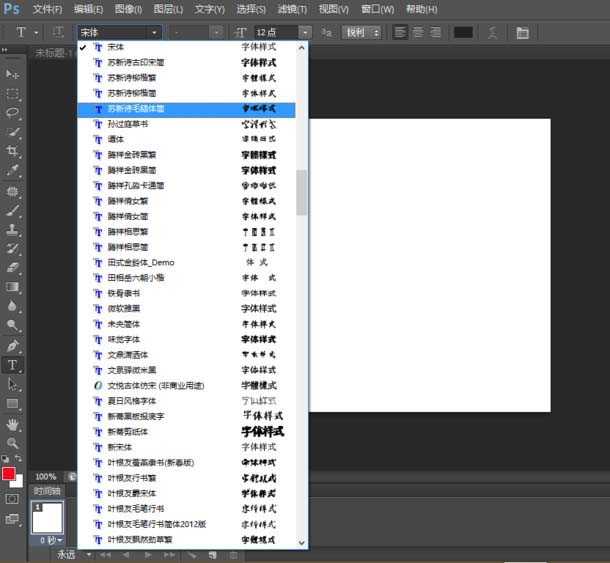Go to the first animation frame
This screenshot has width=610, height=563.
click(x=105, y=555)
